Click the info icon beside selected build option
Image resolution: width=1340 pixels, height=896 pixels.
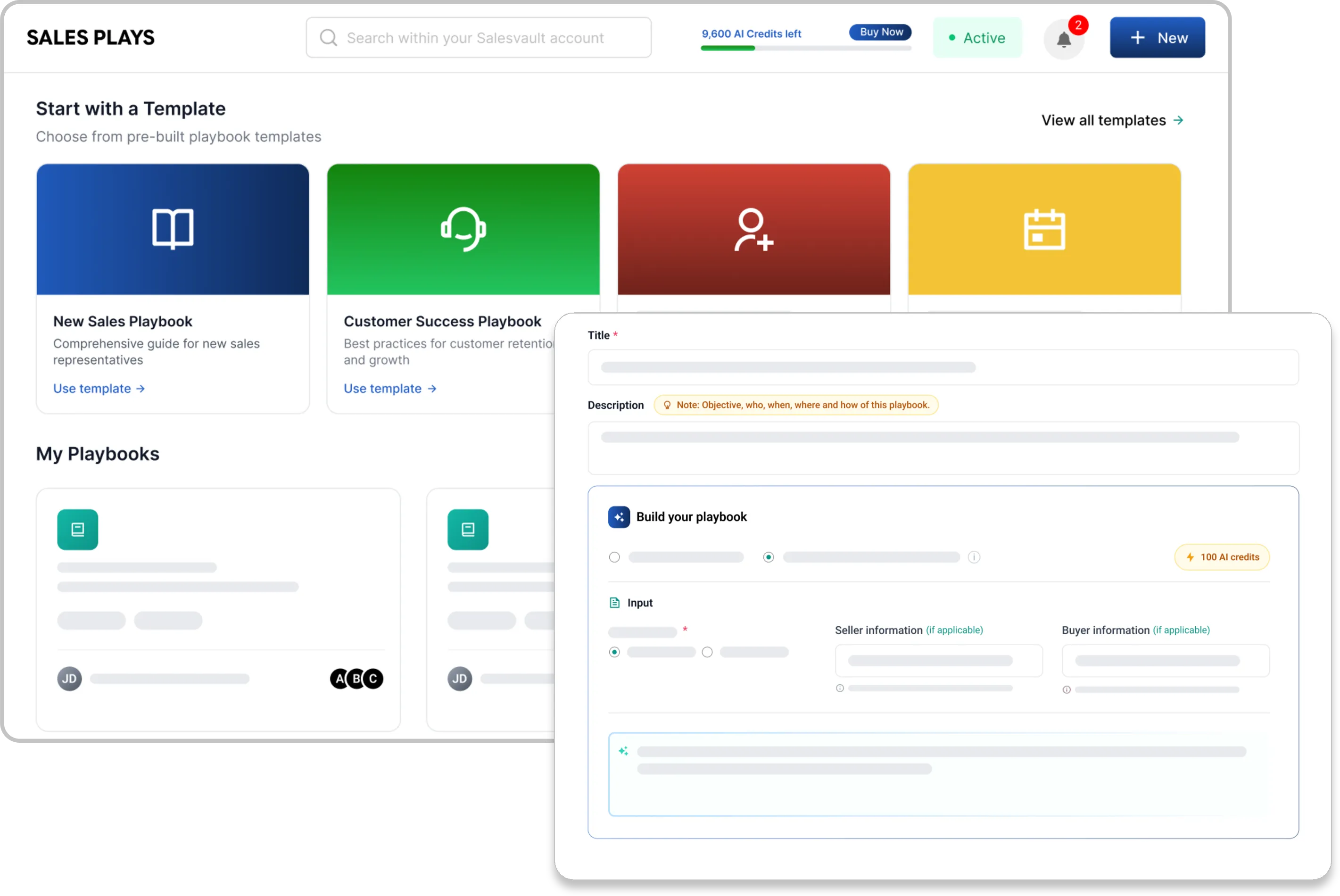(x=974, y=557)
